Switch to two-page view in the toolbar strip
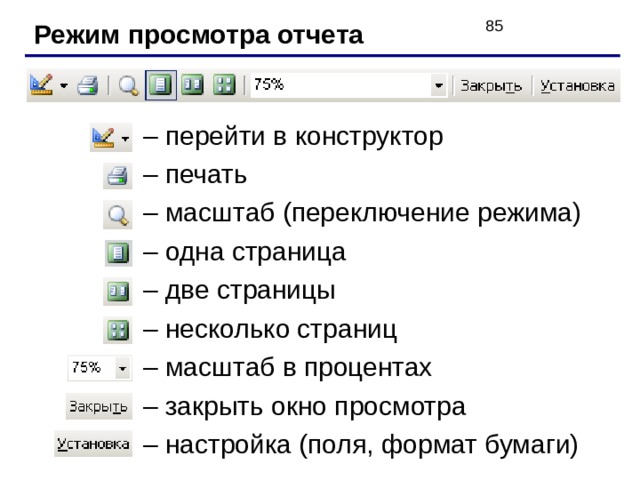The image size is (640, 480). coord(192,85)
